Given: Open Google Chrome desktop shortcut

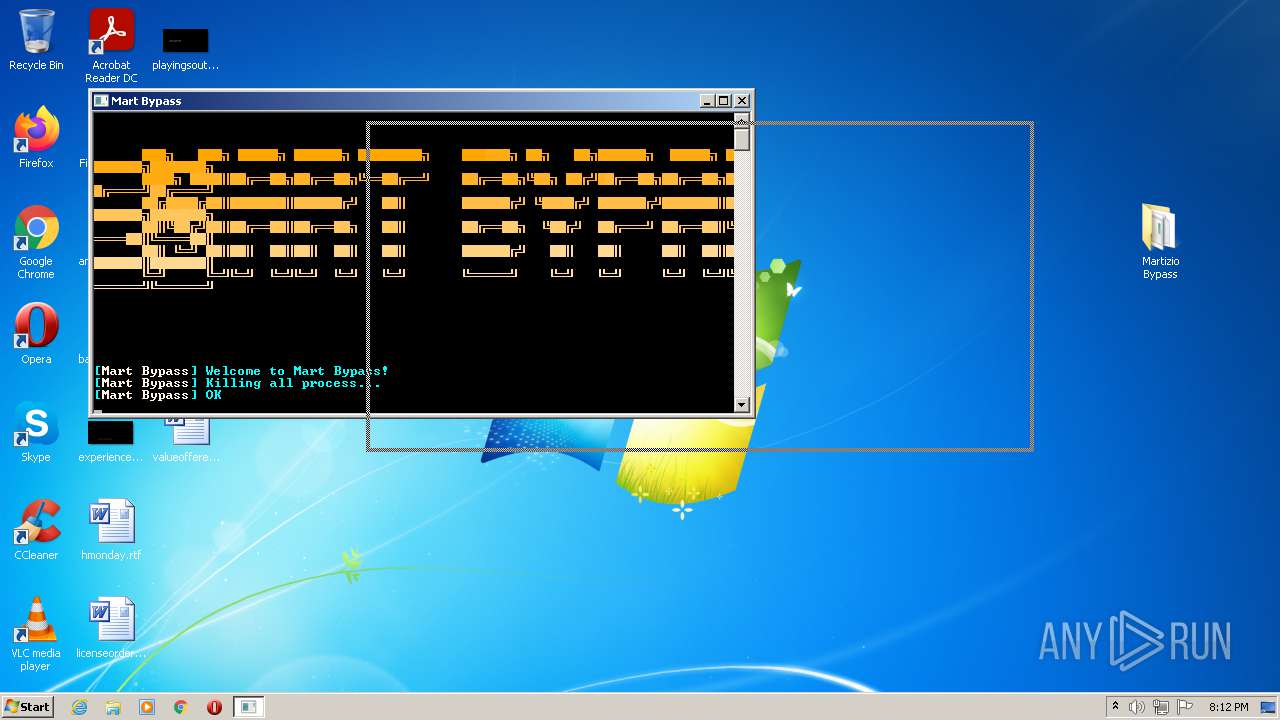Looking at the screenshot, I should click(36, 242).
